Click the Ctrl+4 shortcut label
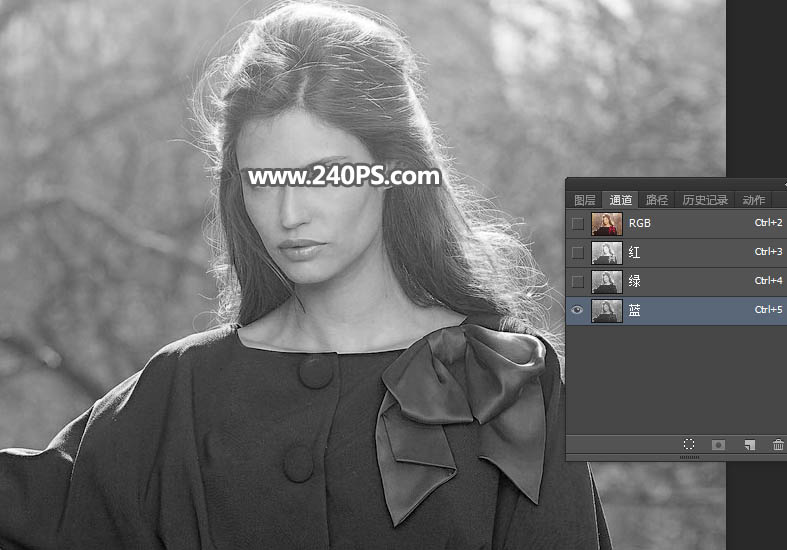The image size is (787, 550). point(768,281)
